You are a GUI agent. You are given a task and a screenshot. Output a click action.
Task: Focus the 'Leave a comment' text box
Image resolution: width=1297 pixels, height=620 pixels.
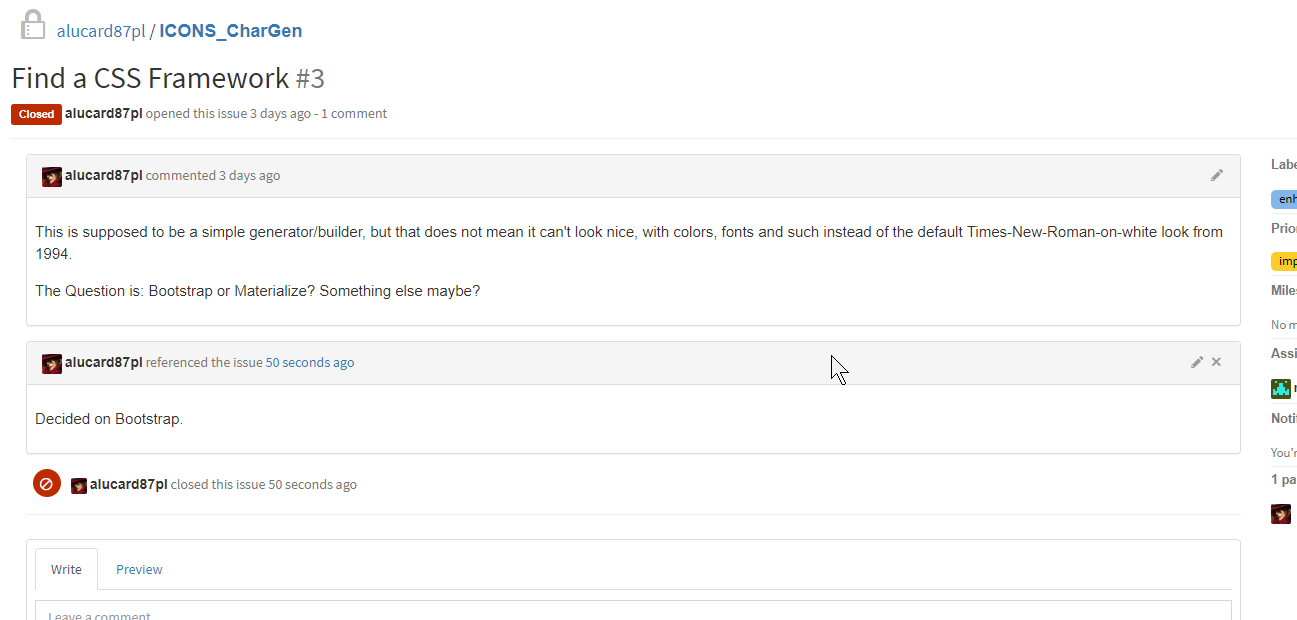click(x=633, y=611)
